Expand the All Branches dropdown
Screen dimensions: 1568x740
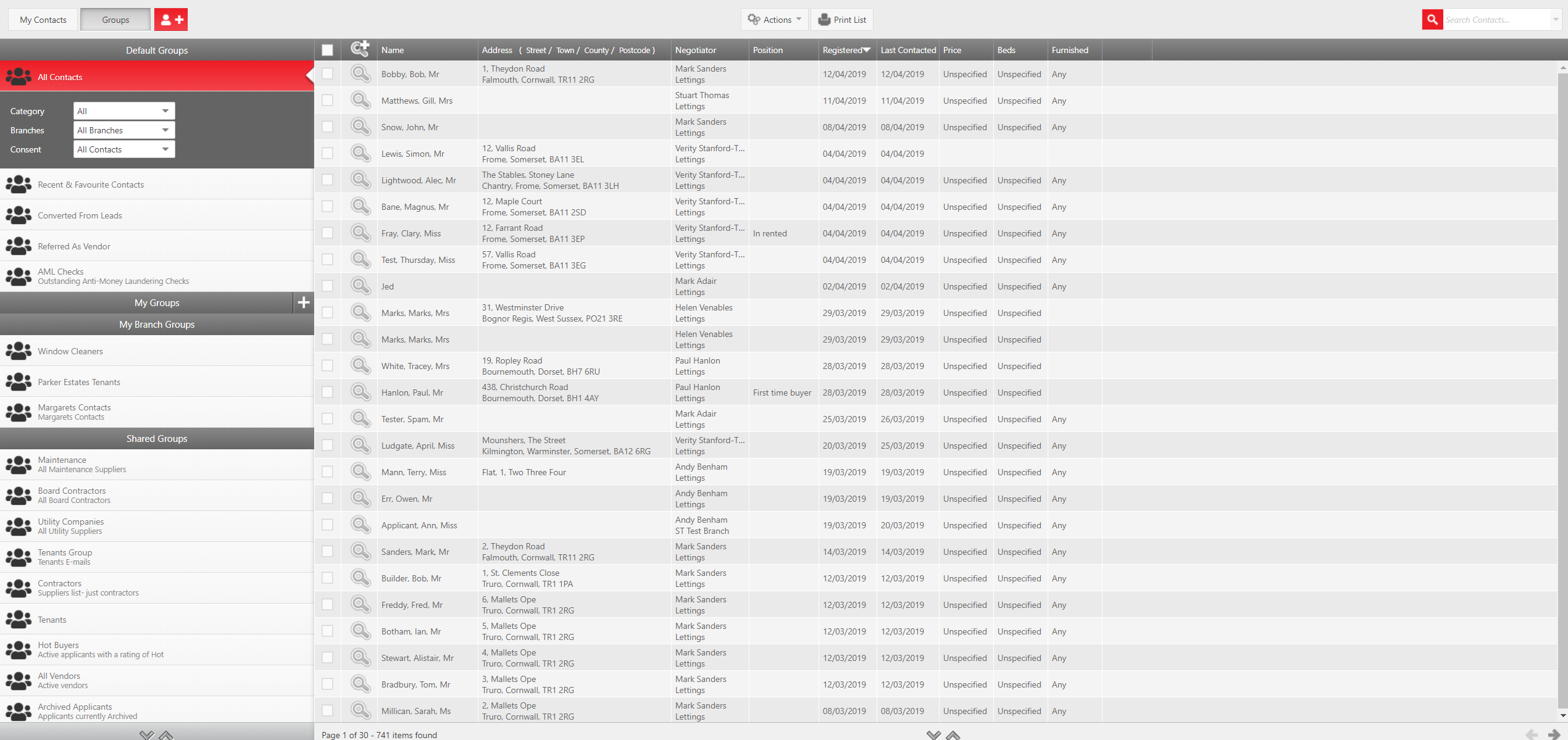(124, 130)
